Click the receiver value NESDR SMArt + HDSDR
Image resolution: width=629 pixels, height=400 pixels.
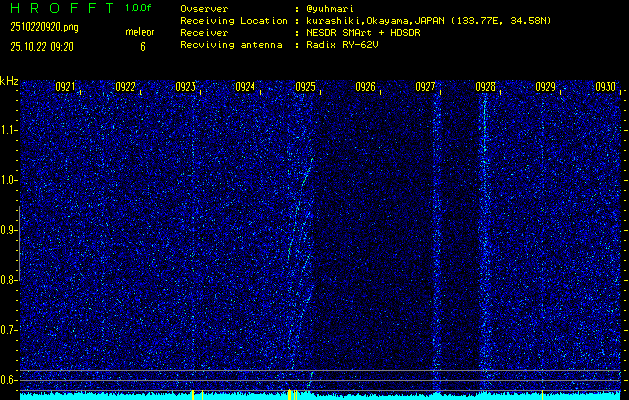(363, 33)
